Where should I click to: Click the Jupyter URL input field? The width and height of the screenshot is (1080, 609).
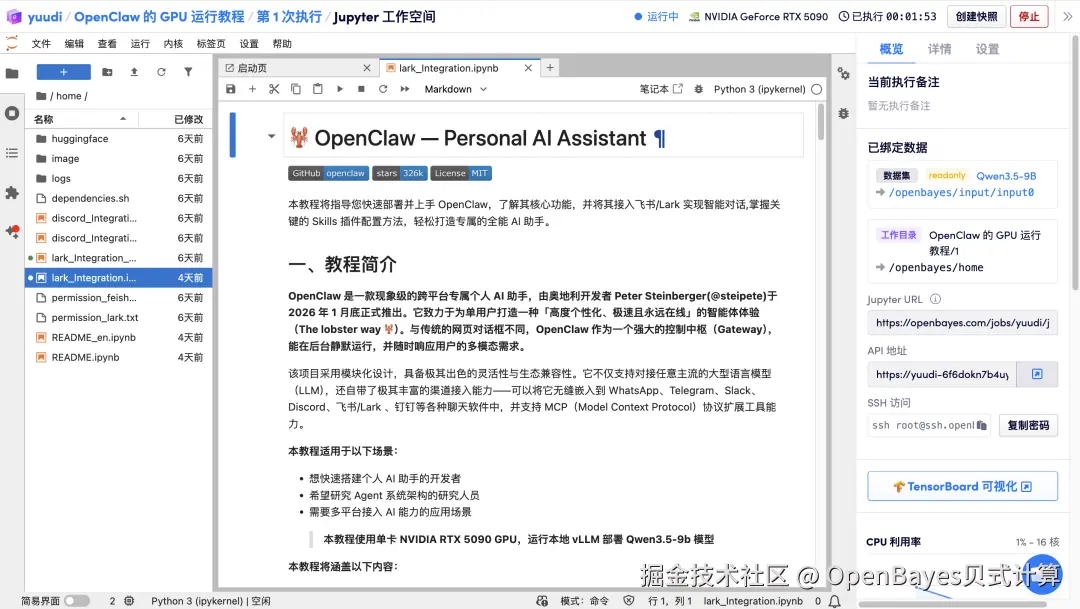click(962, 322)
